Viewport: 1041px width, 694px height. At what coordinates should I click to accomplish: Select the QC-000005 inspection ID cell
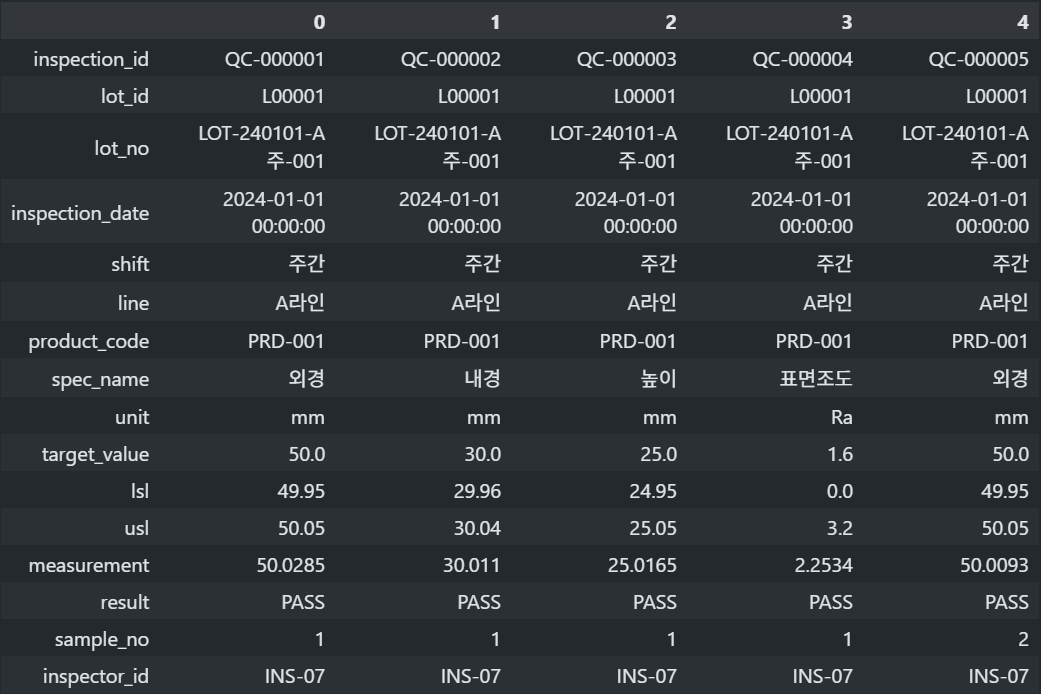(978, 59)
